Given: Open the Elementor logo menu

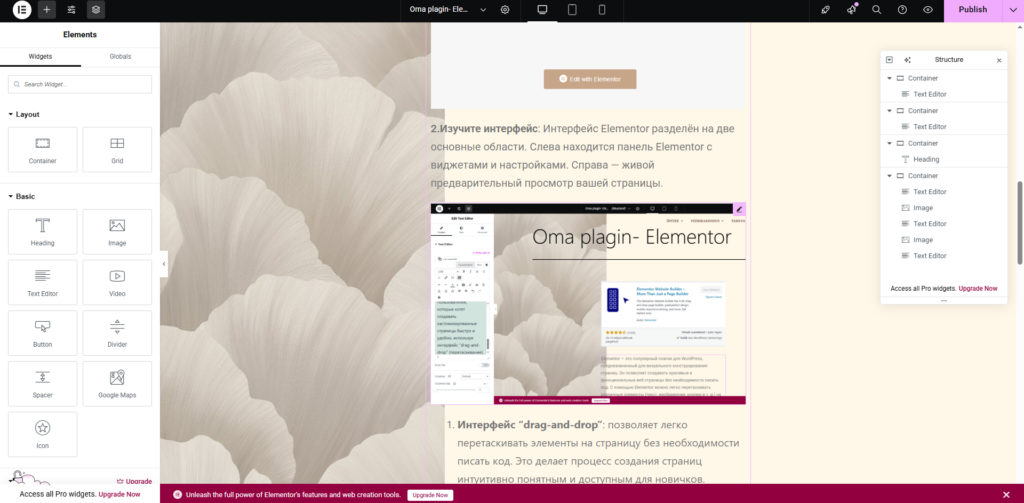Looking at the screenshot, I should (22, 10).
